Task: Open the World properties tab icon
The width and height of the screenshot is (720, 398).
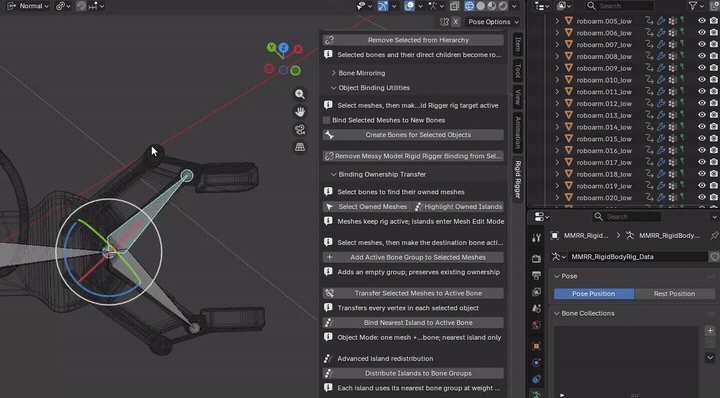Action: coord(536,325)
